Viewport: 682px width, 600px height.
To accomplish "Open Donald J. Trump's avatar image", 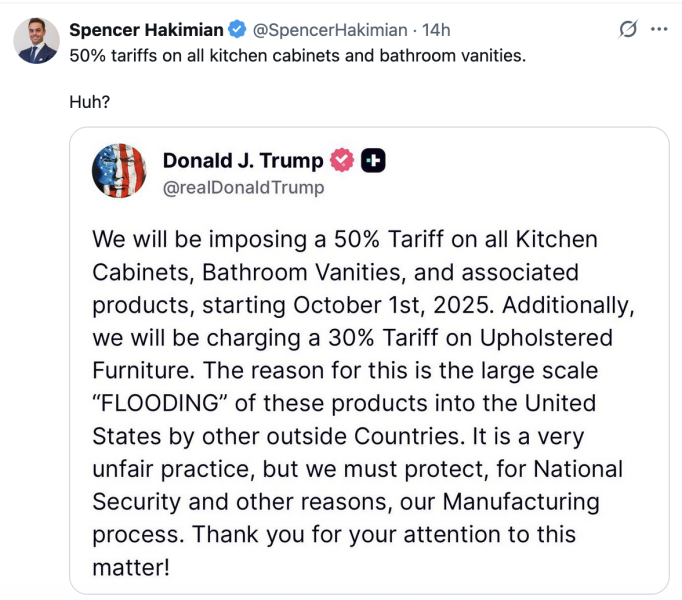I will (x=119, y=171).
